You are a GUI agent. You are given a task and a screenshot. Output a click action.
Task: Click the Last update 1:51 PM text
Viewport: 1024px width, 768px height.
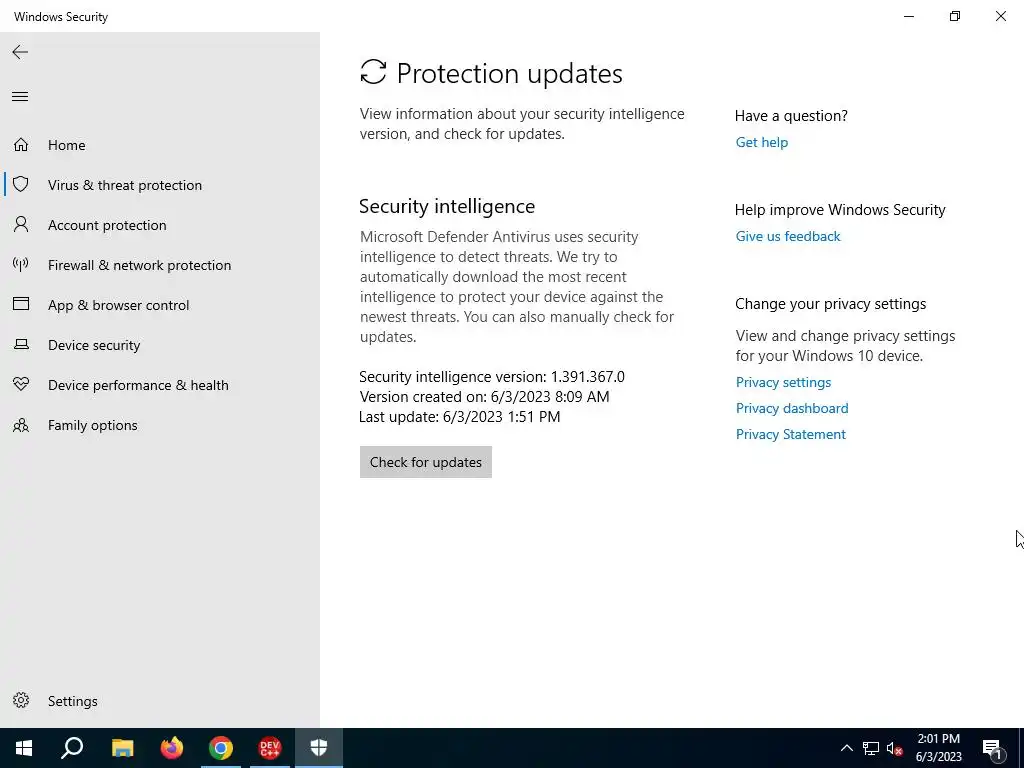point(459,417)
